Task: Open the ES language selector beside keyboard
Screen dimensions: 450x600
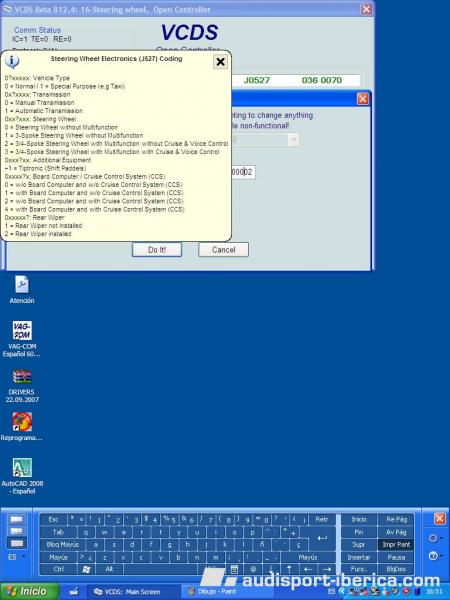Action: [16, 557]
